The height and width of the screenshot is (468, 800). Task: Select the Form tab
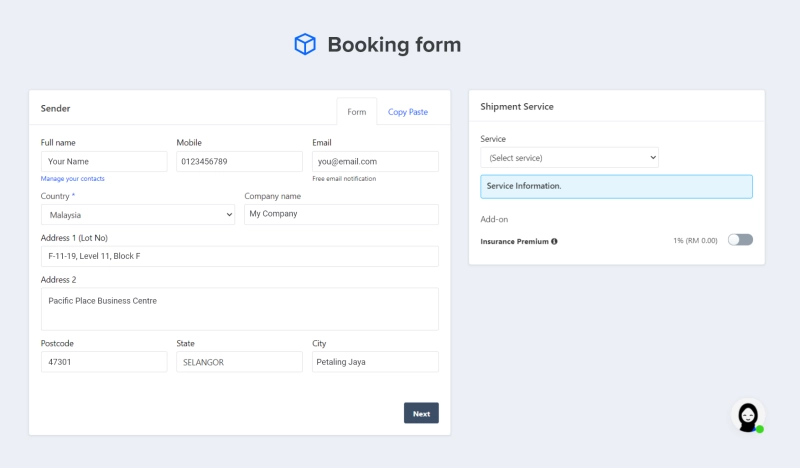[x=357, y=112]
